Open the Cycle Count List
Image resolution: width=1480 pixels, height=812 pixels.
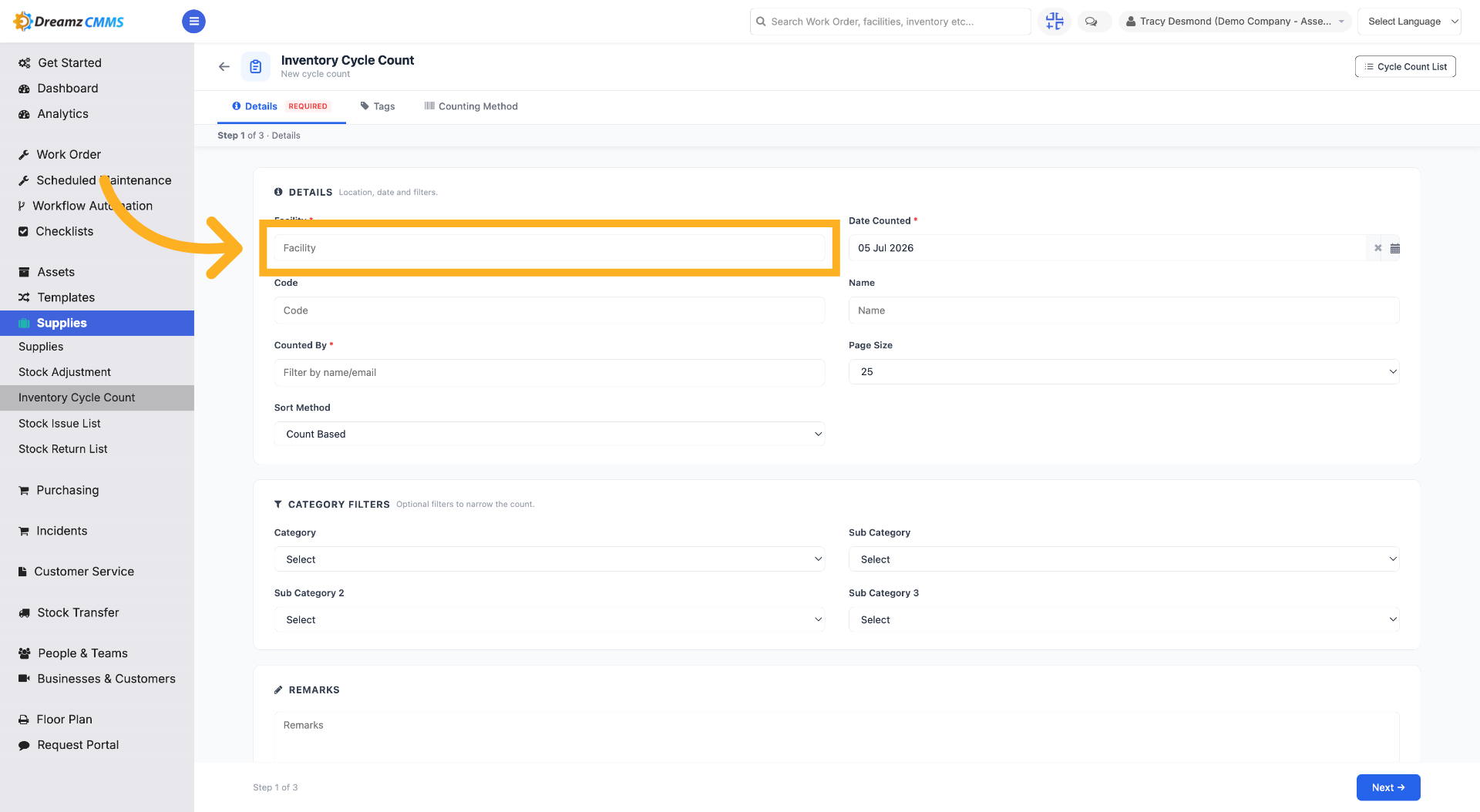(x=1405, y=67)
